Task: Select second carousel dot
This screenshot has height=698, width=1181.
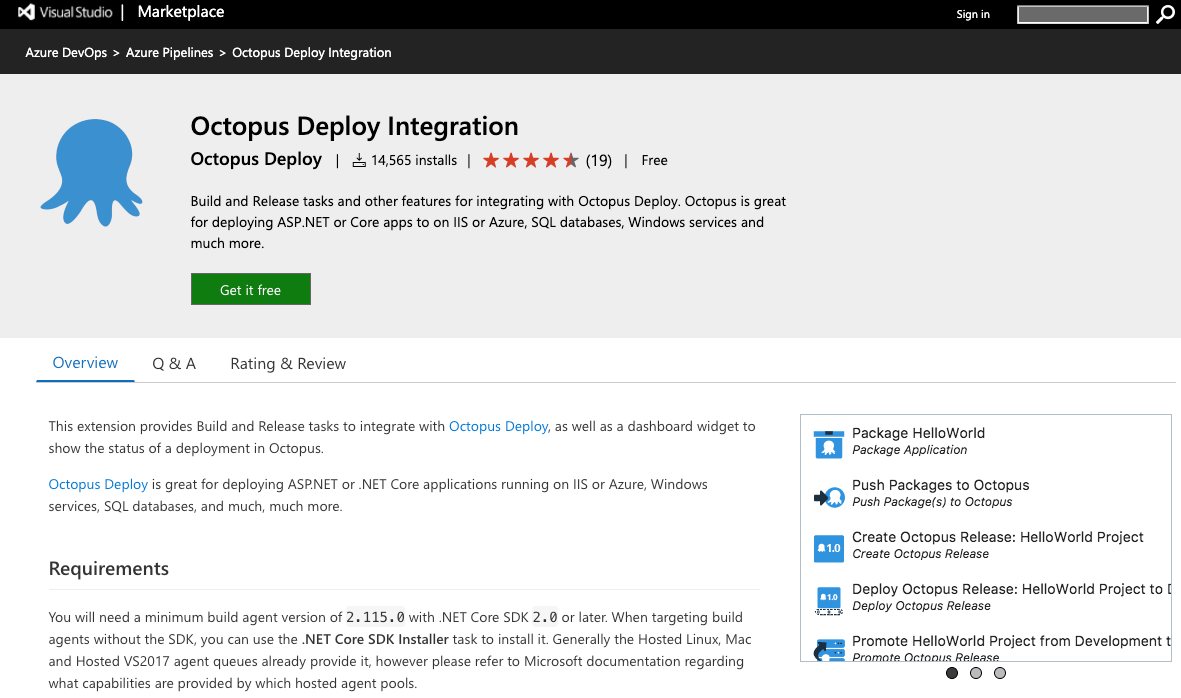Action: [x=976, y=673]
